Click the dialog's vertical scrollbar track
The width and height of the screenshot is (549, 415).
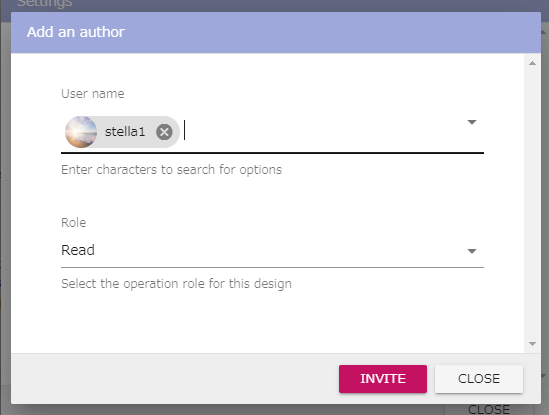coord(532,203)
